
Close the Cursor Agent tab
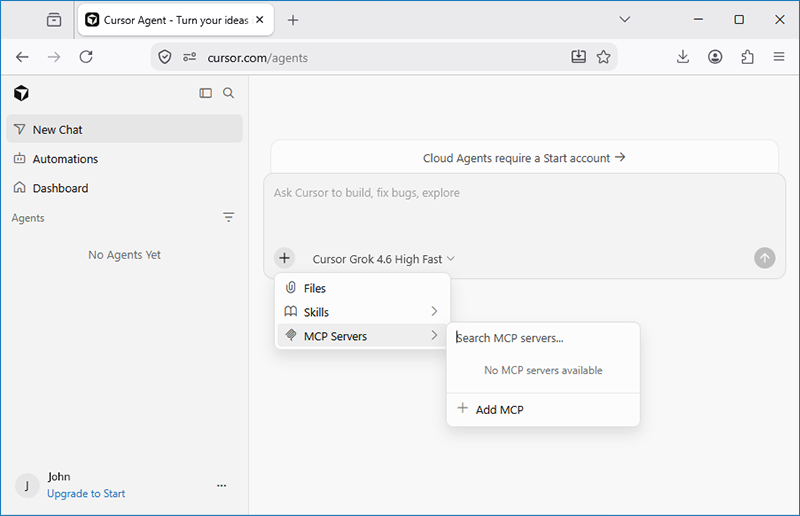pyautogui.click(x=260, y=20)
